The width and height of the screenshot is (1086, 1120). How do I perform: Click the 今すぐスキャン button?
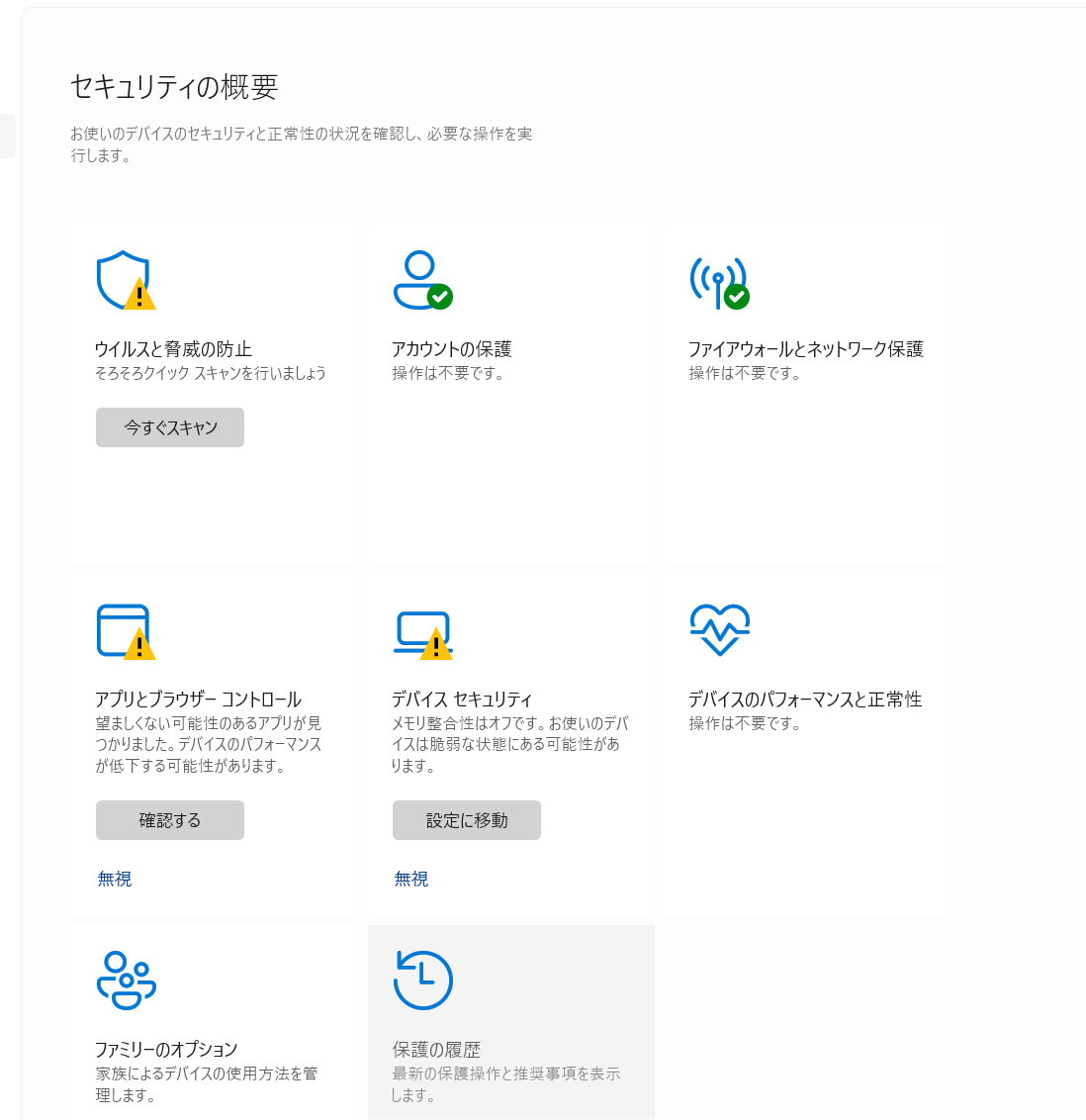point(170,427)
